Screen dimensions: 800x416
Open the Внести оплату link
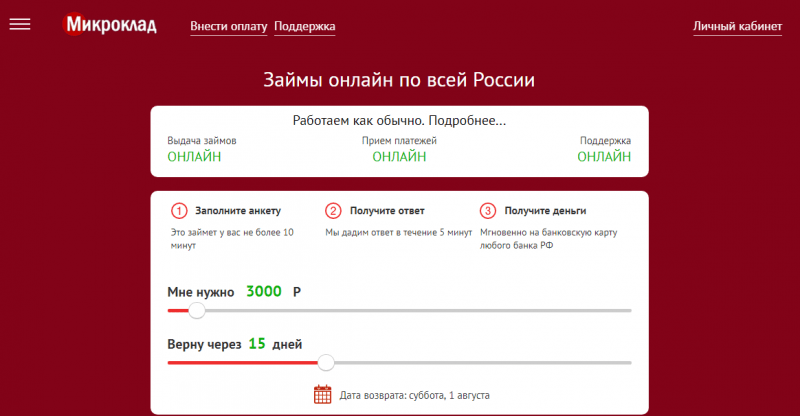(x=229, y=27)
